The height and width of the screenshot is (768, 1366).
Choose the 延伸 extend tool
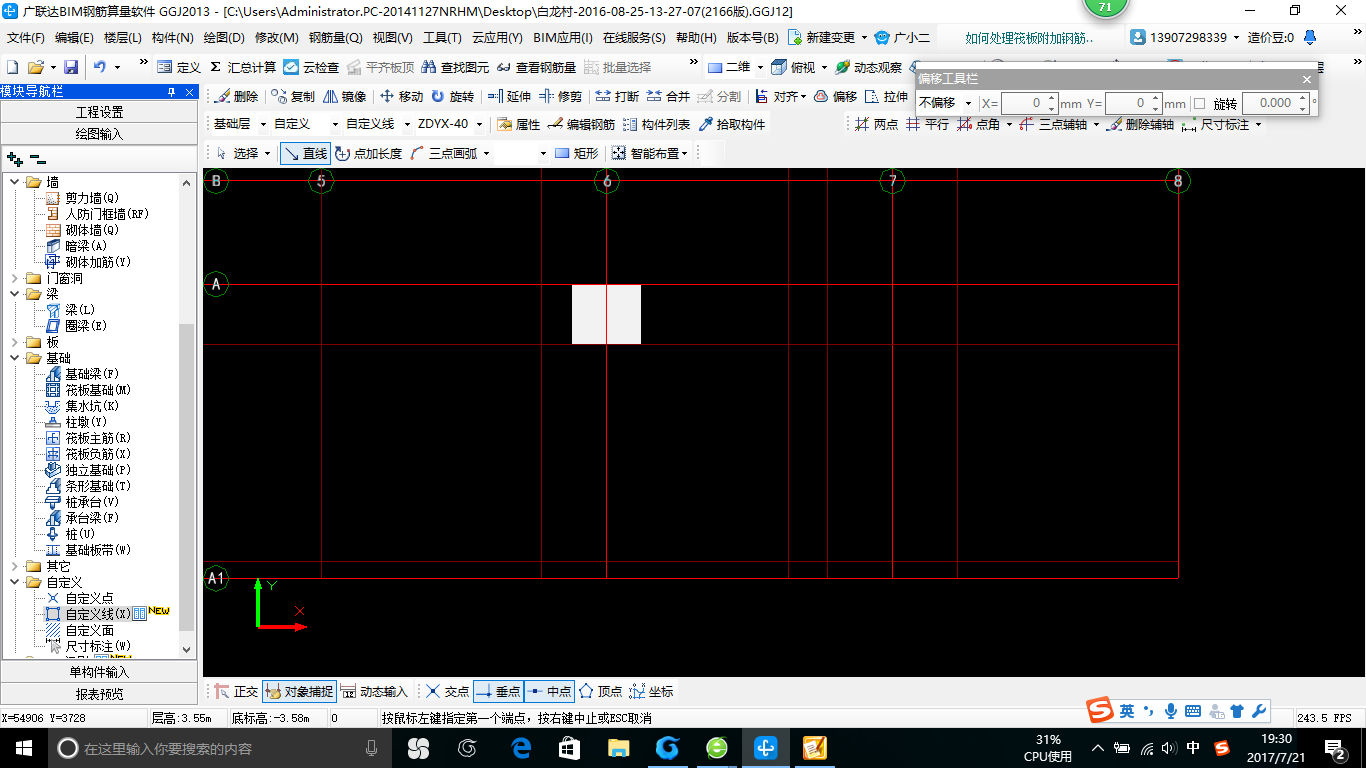click(510, 97)
